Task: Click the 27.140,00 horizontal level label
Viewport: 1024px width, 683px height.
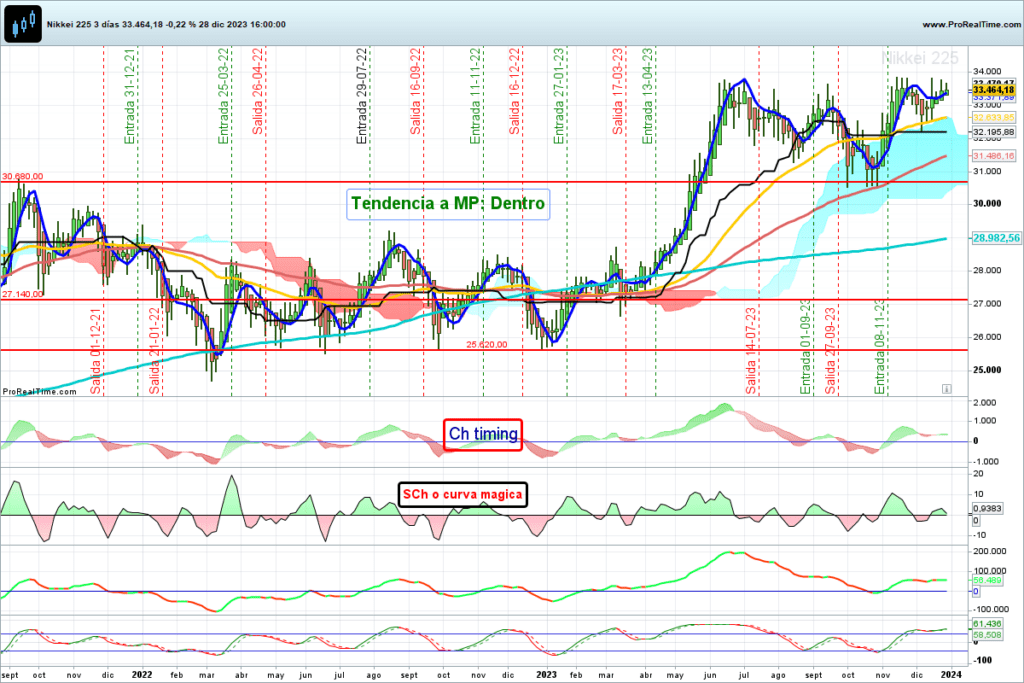Action: pos(23,294)
